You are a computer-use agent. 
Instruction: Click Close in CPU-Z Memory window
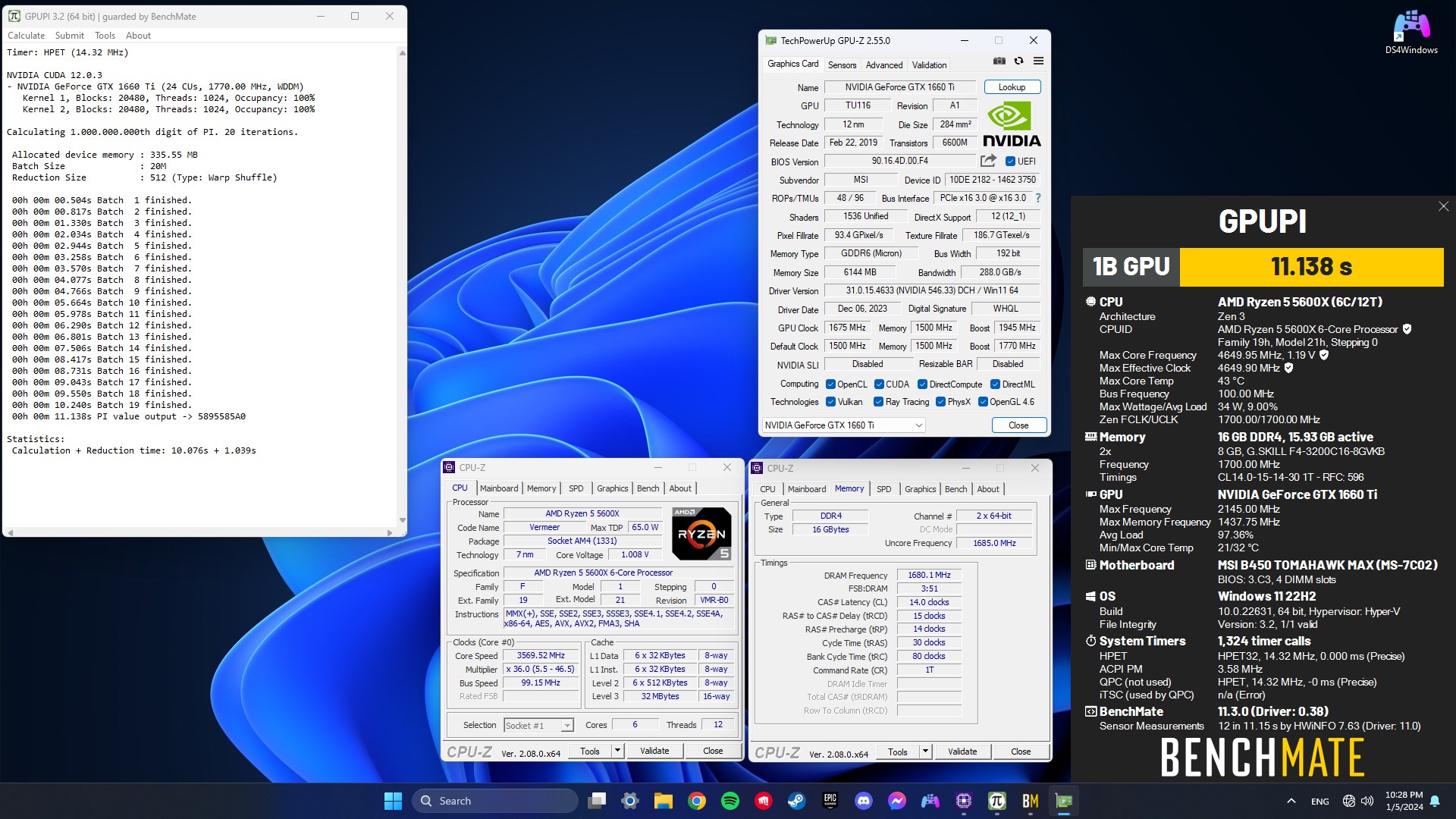click(1021, 752)
